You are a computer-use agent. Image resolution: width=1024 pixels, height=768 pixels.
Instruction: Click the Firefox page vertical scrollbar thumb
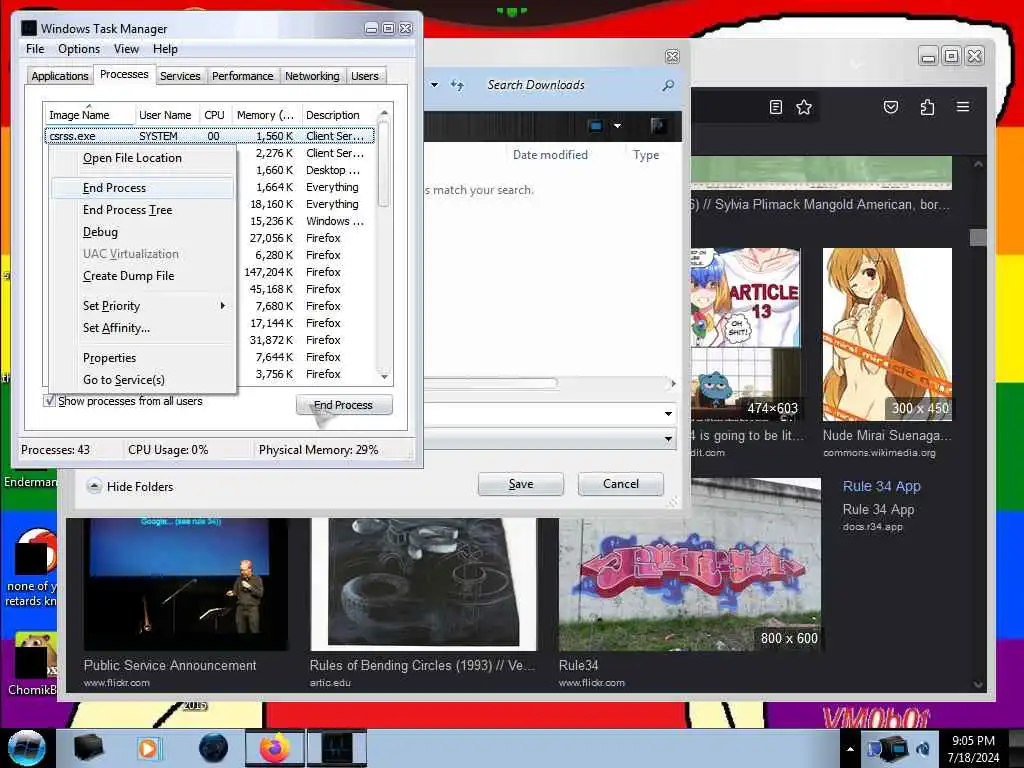point(978,237)
